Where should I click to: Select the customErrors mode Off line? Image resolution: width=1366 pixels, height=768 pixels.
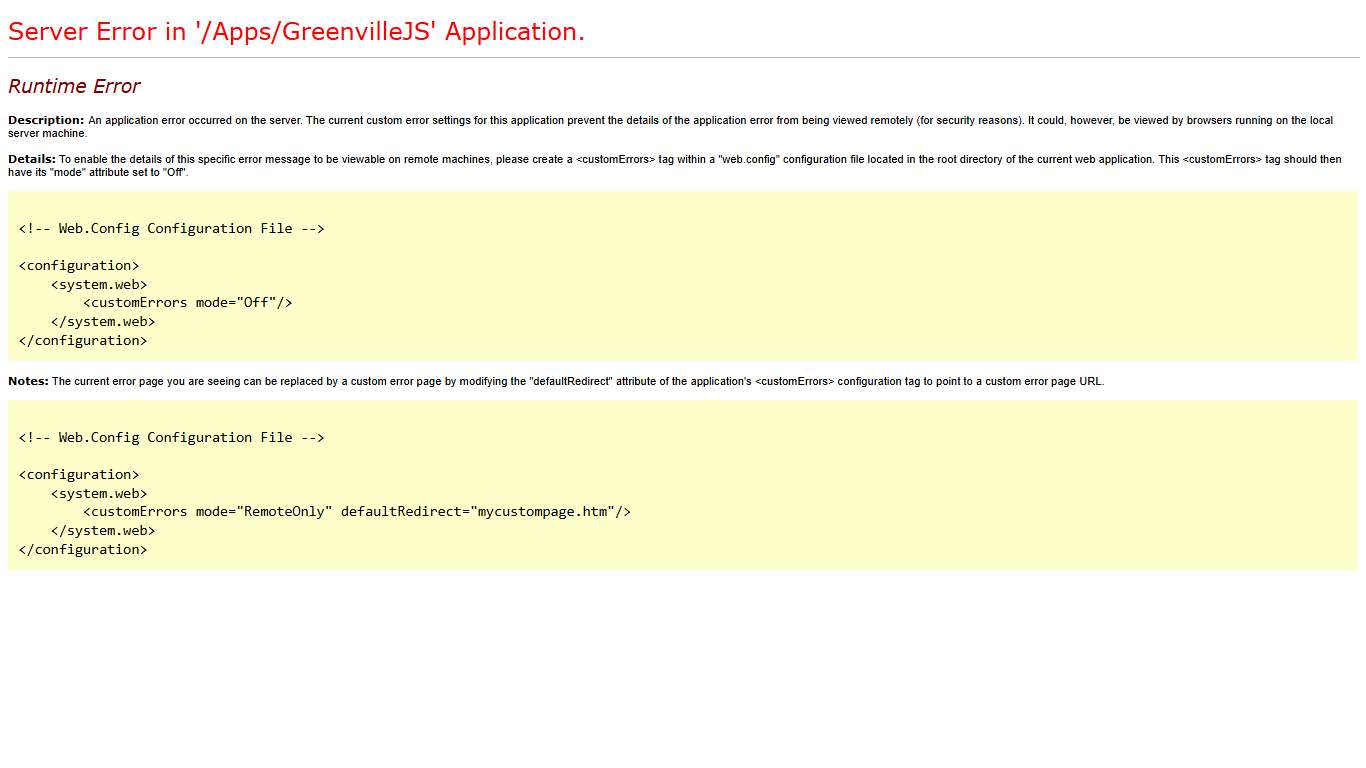point(187,302)
